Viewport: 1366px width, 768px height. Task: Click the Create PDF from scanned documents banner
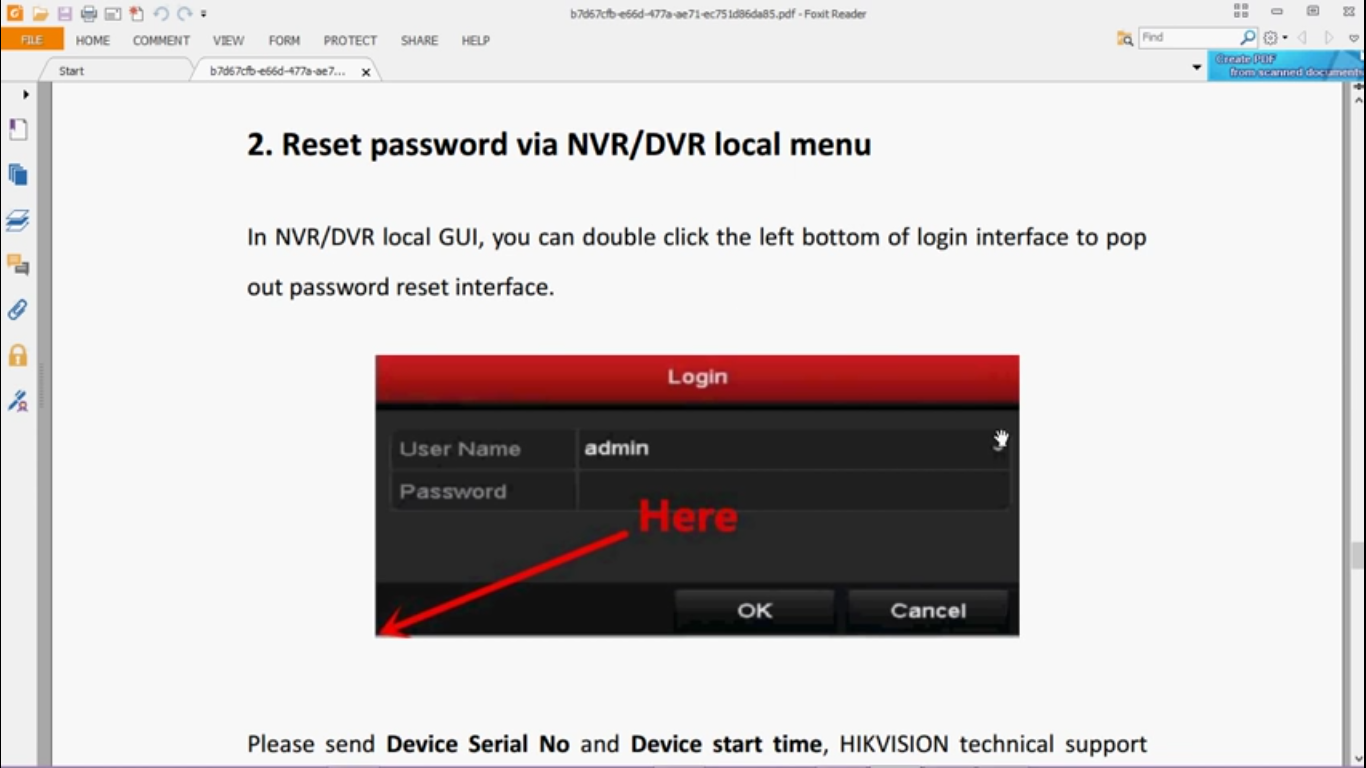click(1286, 66)
